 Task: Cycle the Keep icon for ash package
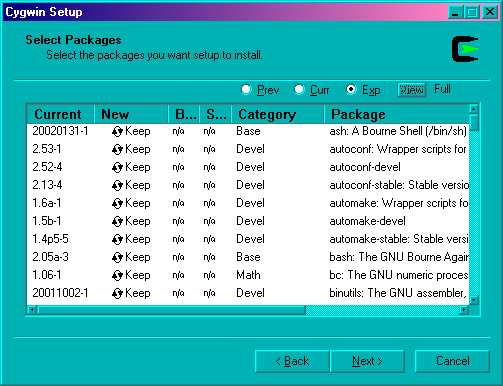pos(117,132)
